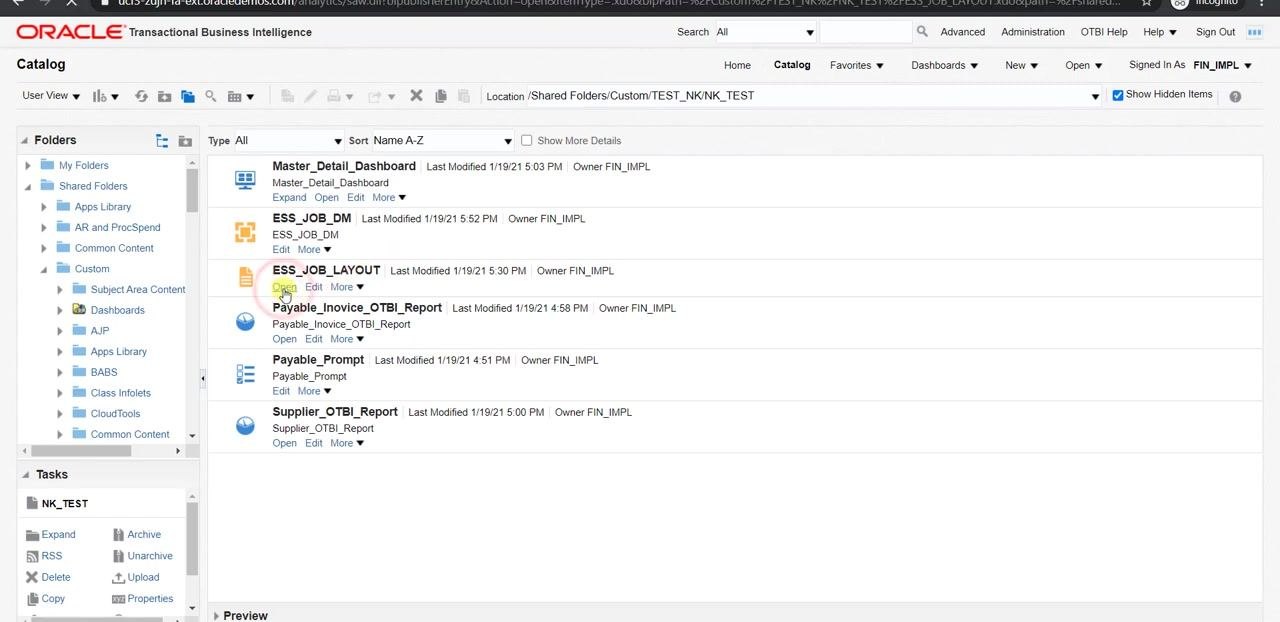Image resolution: width=1280 pixels, height=622 pixels.
Task: Expand the Apps Library node under Shared Folders
Action: [x=44, y=207]
